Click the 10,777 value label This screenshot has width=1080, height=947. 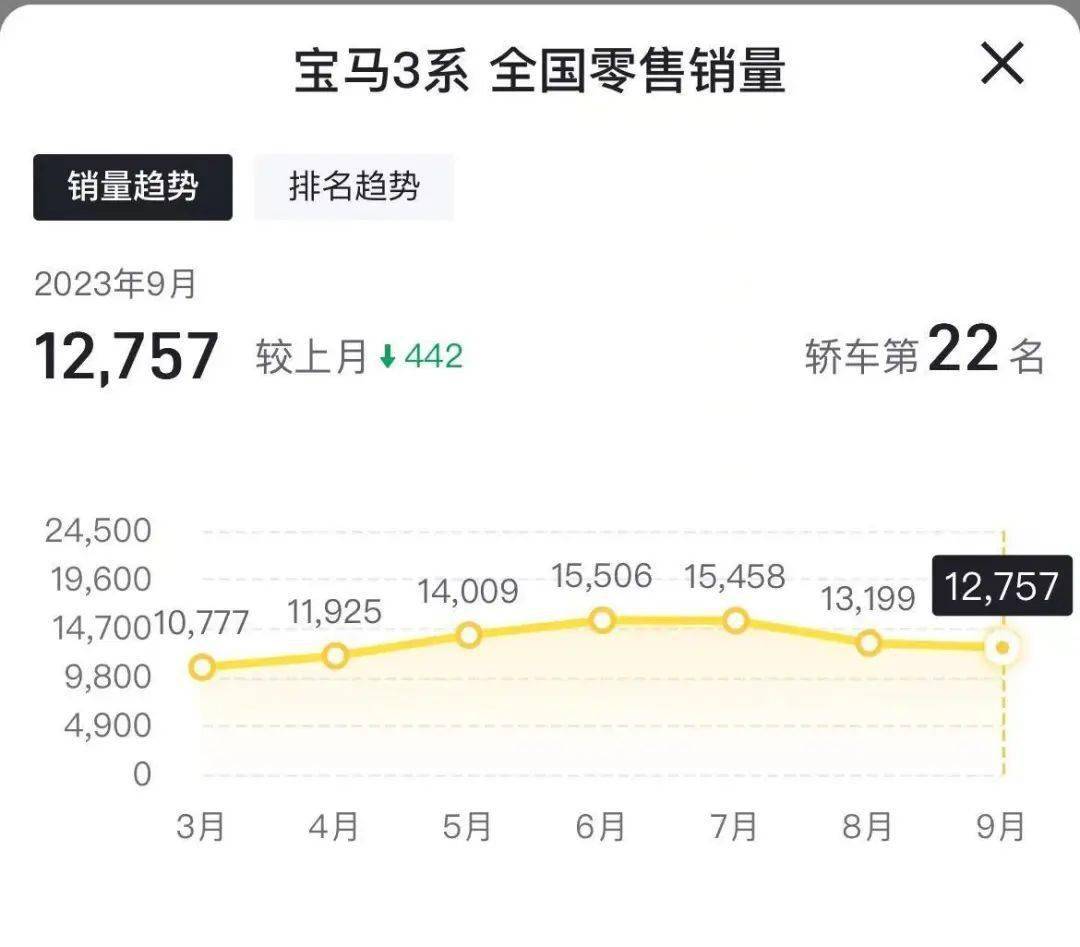(200, 623)
